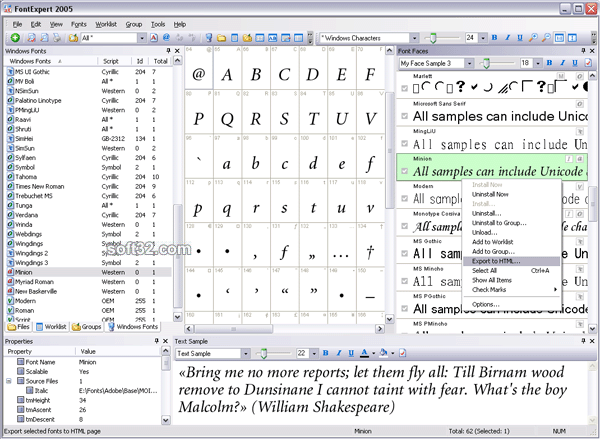Click the zoom in magnifier icon
This screenshot has height=439, width=600.
point(533,38)
